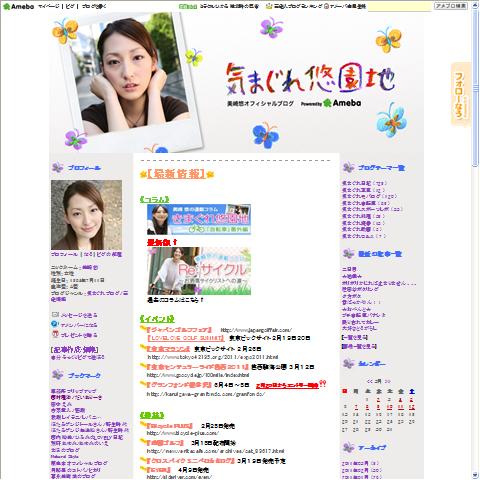Select calendar date 4

400,400
